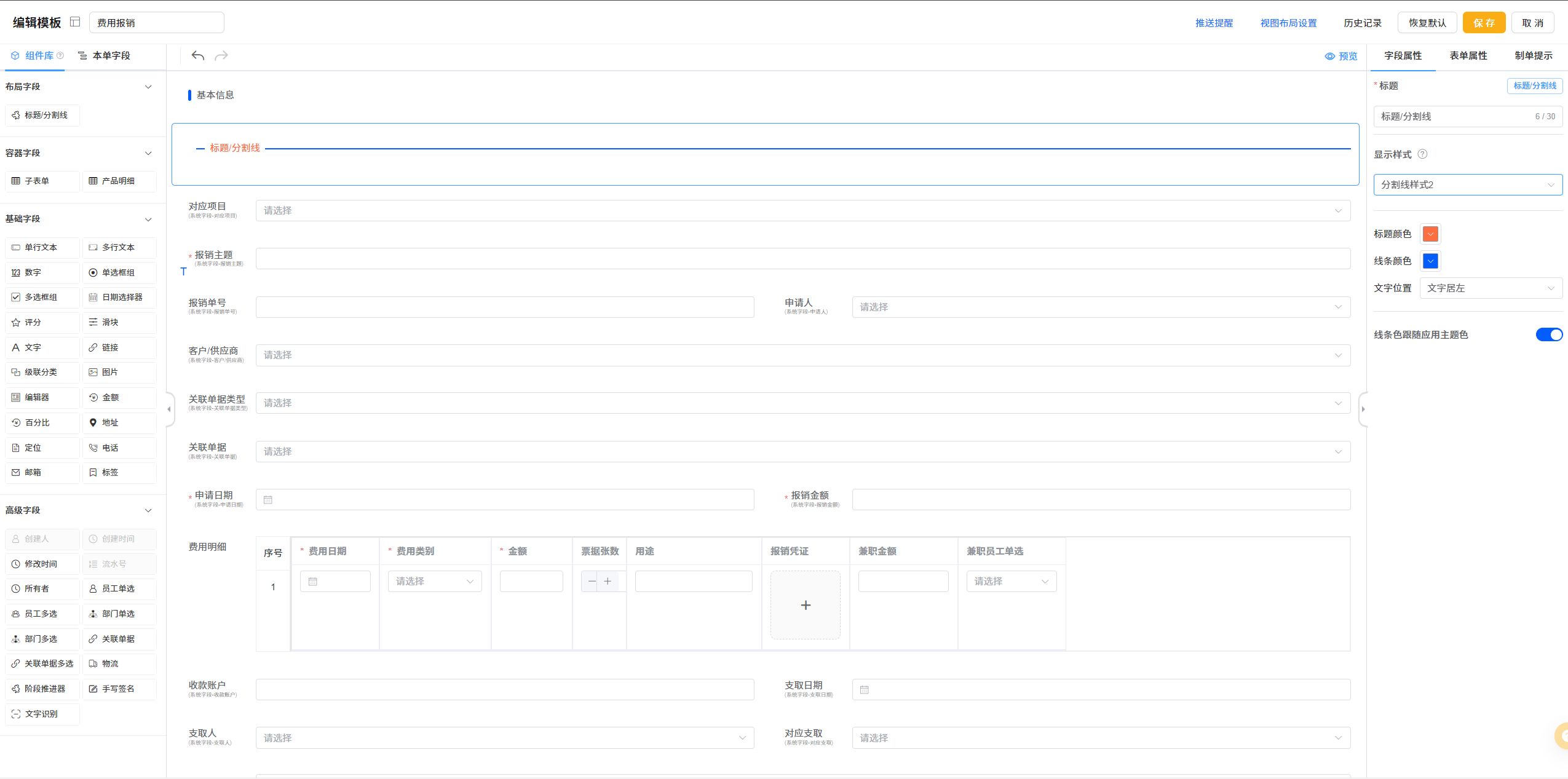The height and width of the screenshot is (779, 1568).
Task: Open the 推送提醒 link
Action: pyautogui.click(x=1214, y=23)
